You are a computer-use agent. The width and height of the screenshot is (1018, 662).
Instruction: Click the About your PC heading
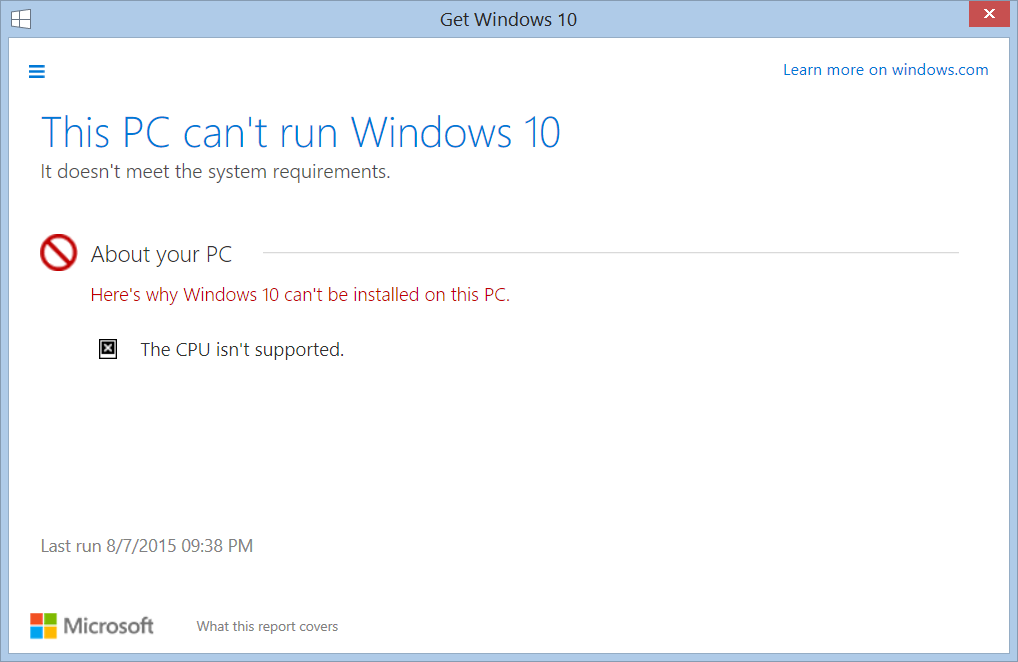161,254
